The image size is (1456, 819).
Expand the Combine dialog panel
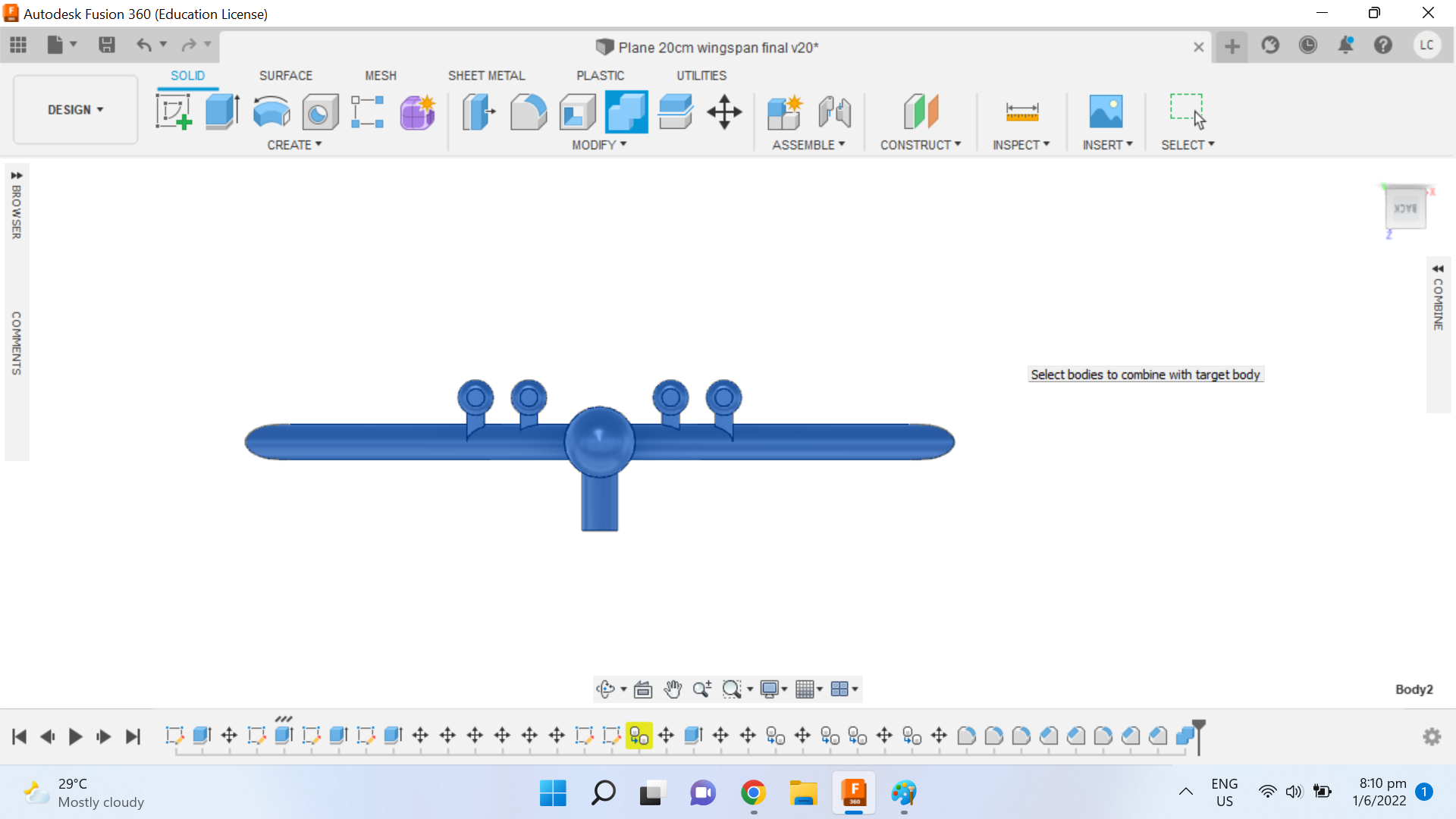(1438, 269)
